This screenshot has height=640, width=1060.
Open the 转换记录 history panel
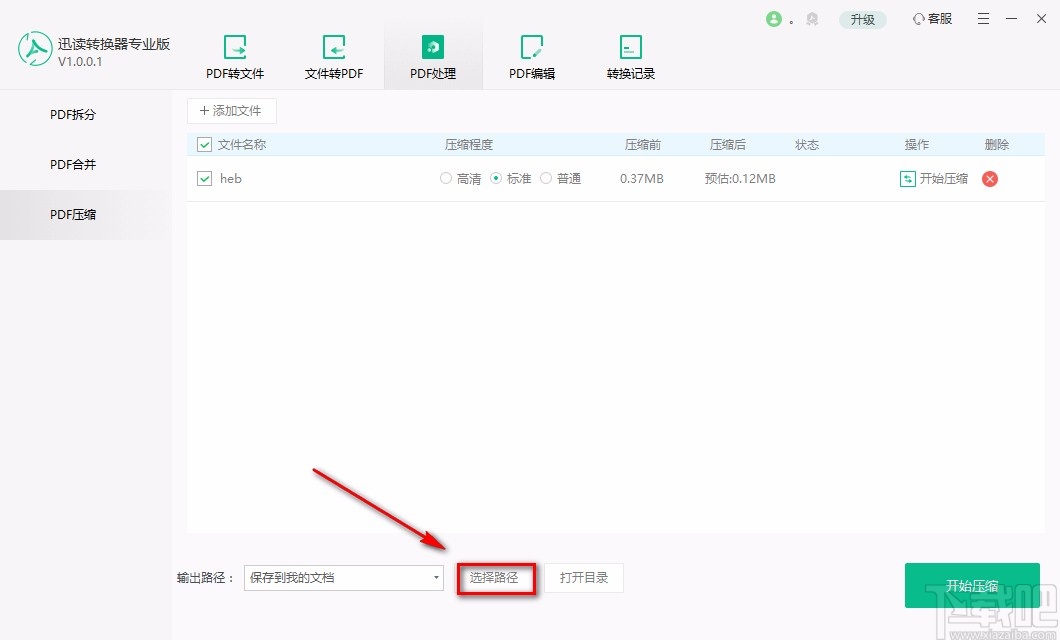[630, 55]
